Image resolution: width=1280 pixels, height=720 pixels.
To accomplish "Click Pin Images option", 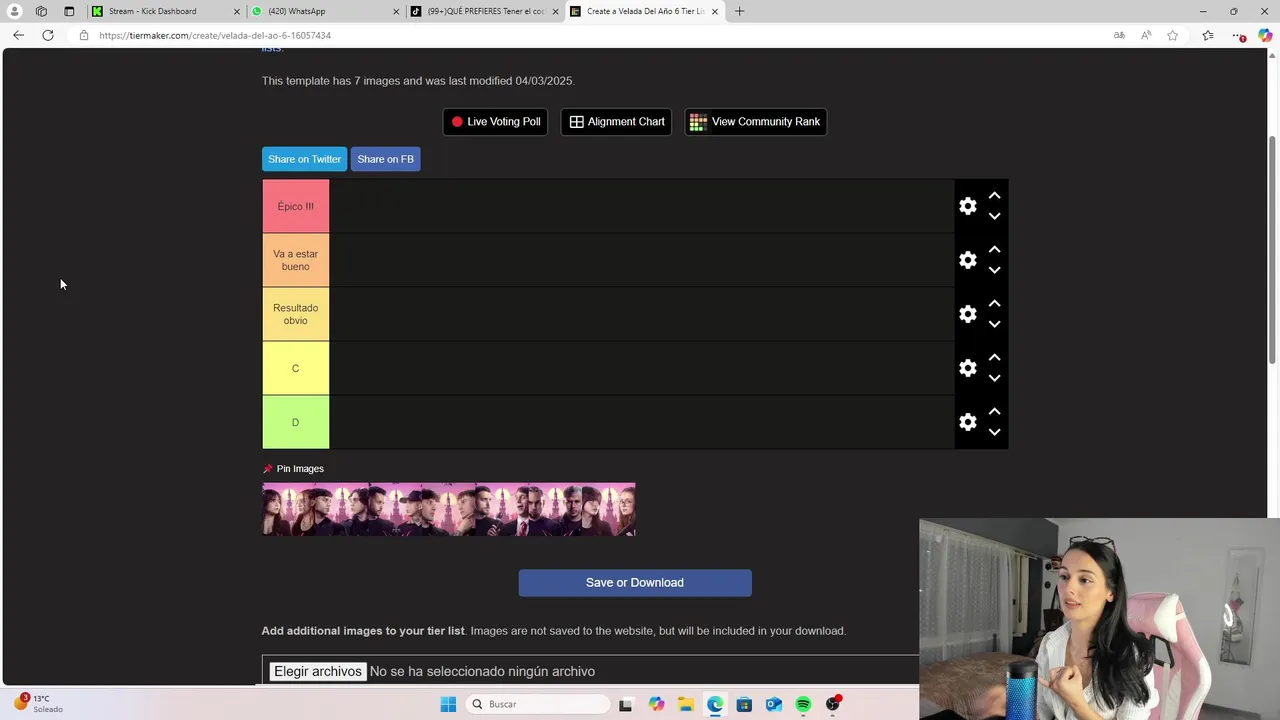I will [x=293, y=469].
